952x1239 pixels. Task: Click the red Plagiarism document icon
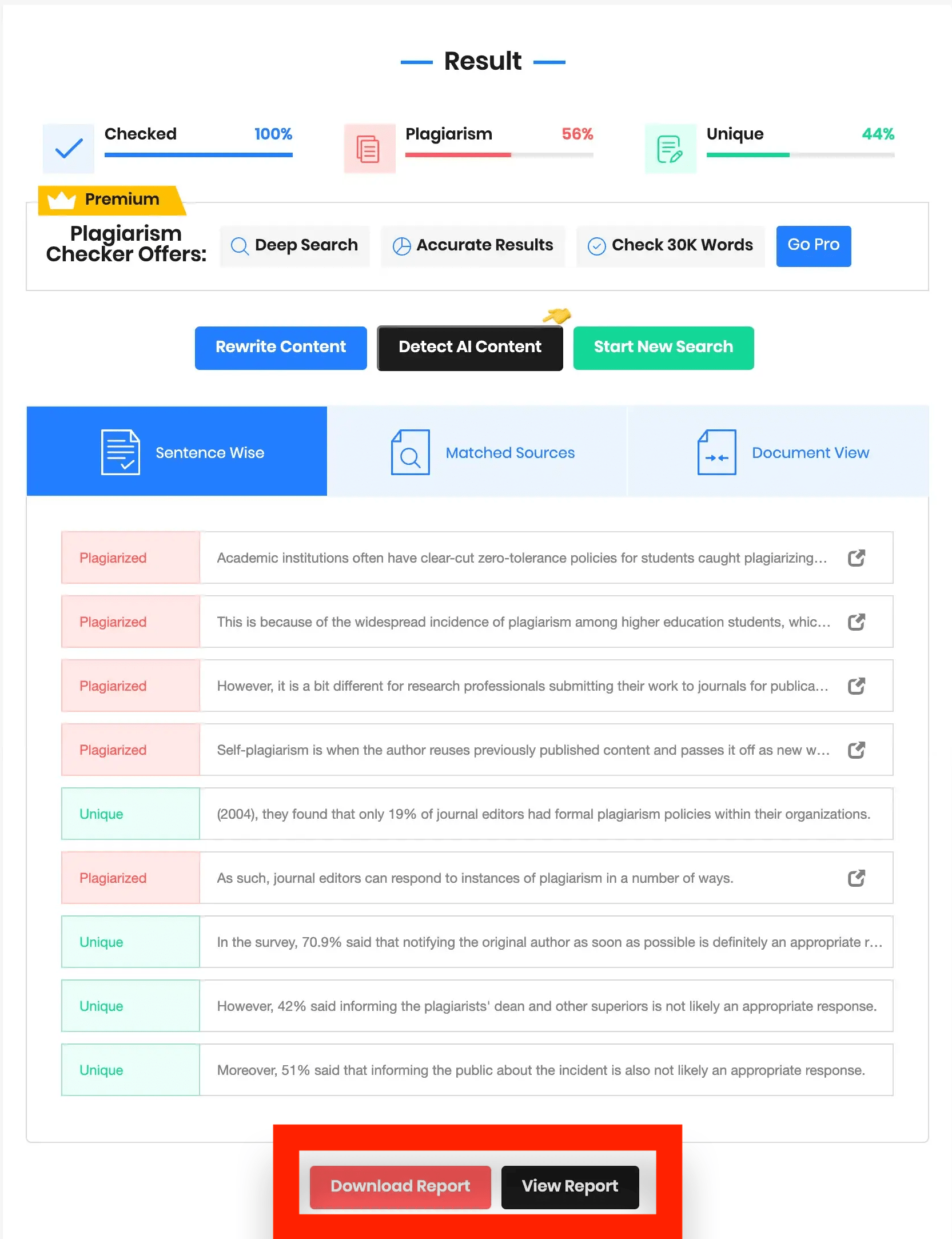369,149
